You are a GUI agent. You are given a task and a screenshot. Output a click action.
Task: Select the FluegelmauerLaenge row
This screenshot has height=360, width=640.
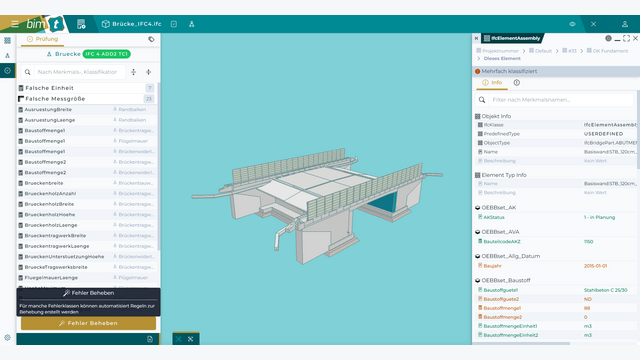pyautogui.click(x=86, y=278)
